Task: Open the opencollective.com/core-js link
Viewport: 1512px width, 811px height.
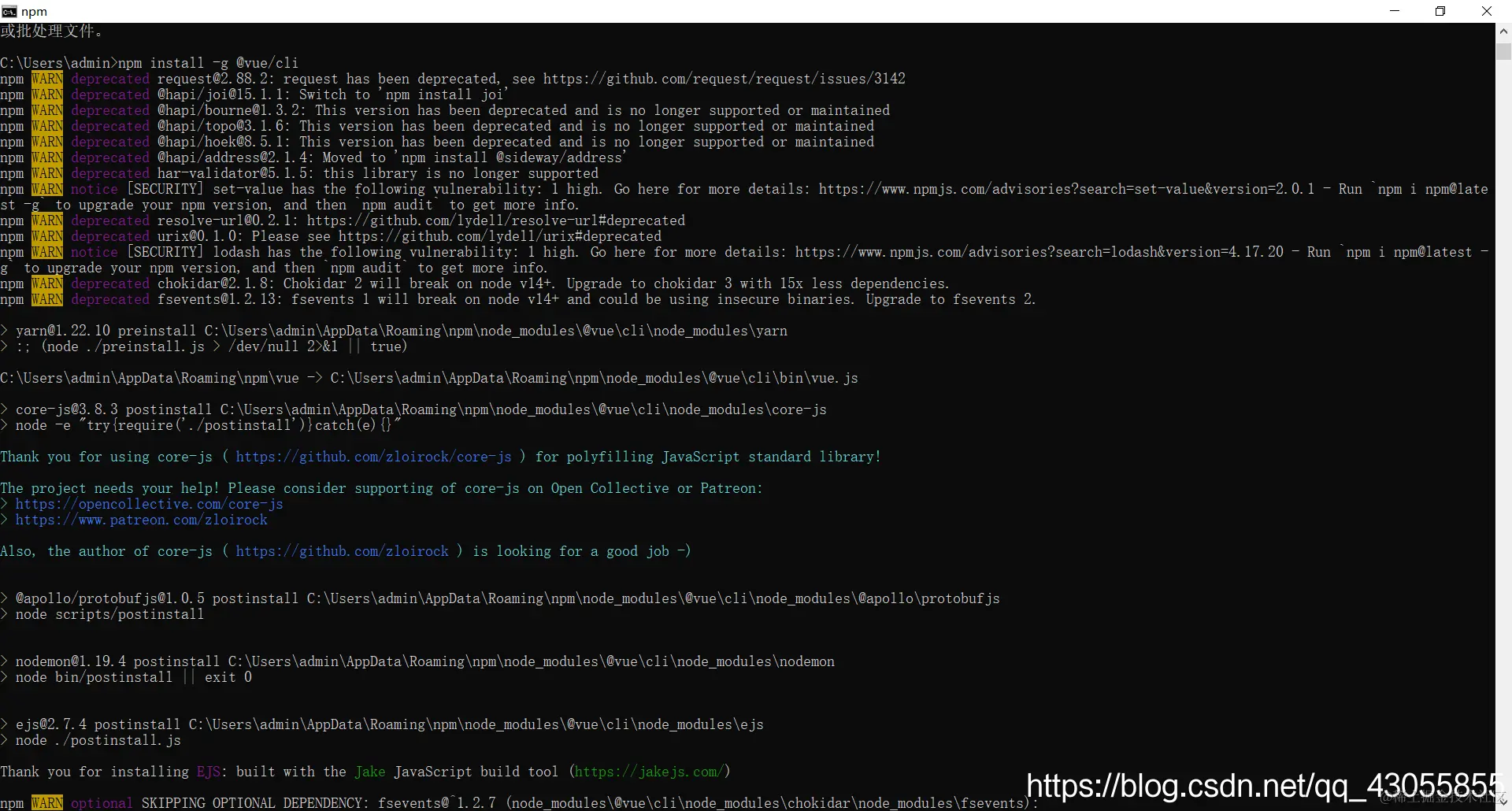Action: [x=149, y=504]
